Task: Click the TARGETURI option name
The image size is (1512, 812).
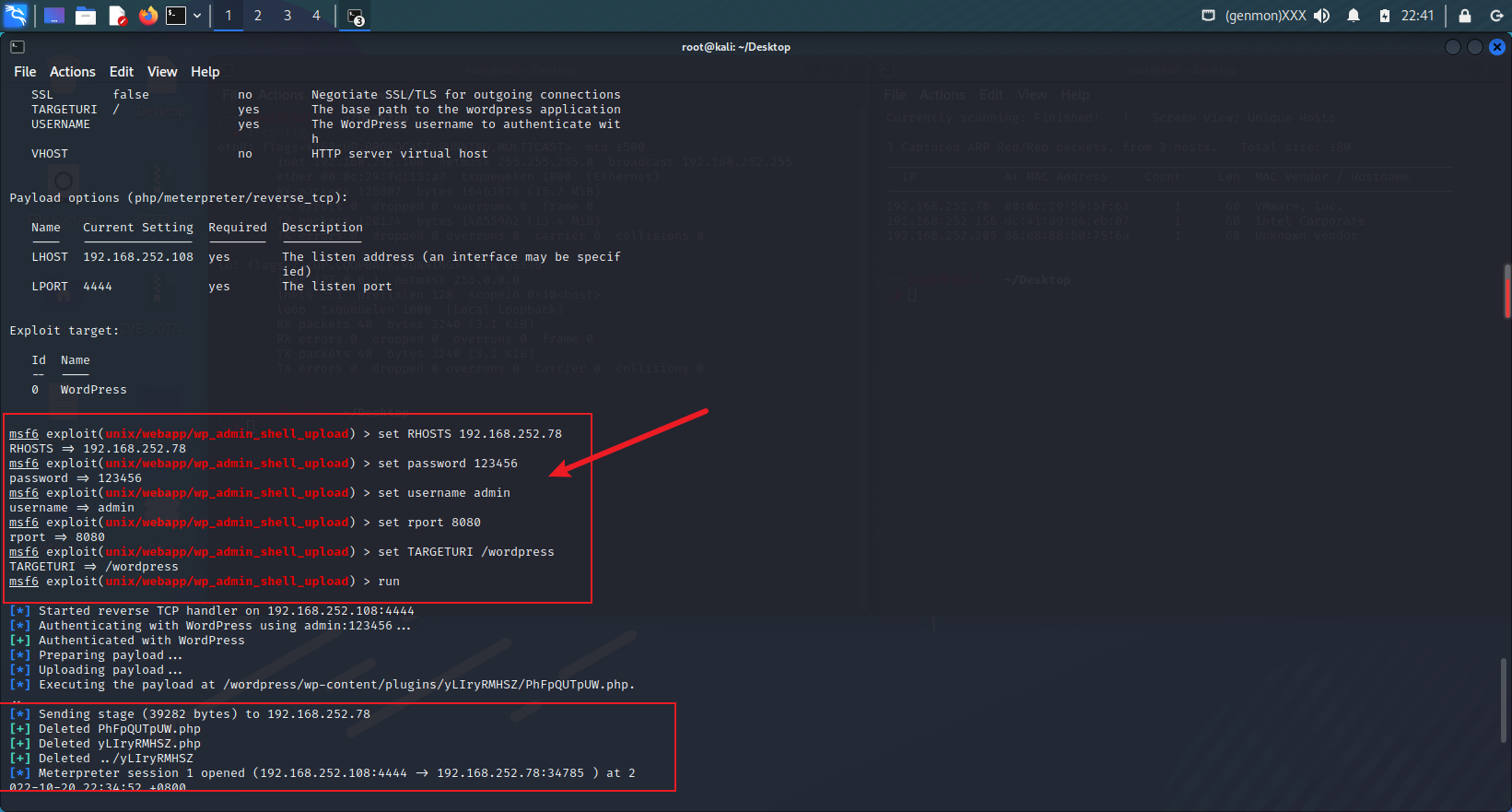Action: [x=64, y=110]
